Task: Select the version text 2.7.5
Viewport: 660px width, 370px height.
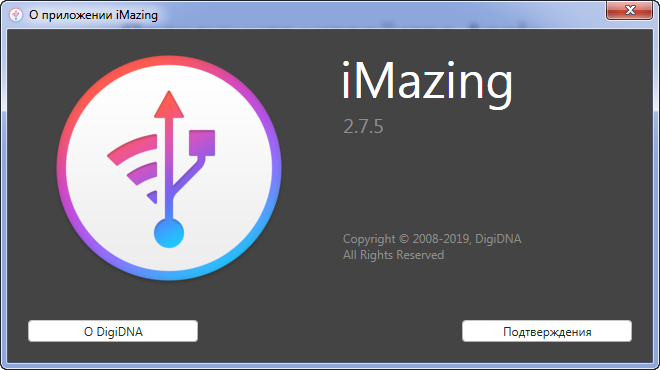Action: [x=363, y=126]
